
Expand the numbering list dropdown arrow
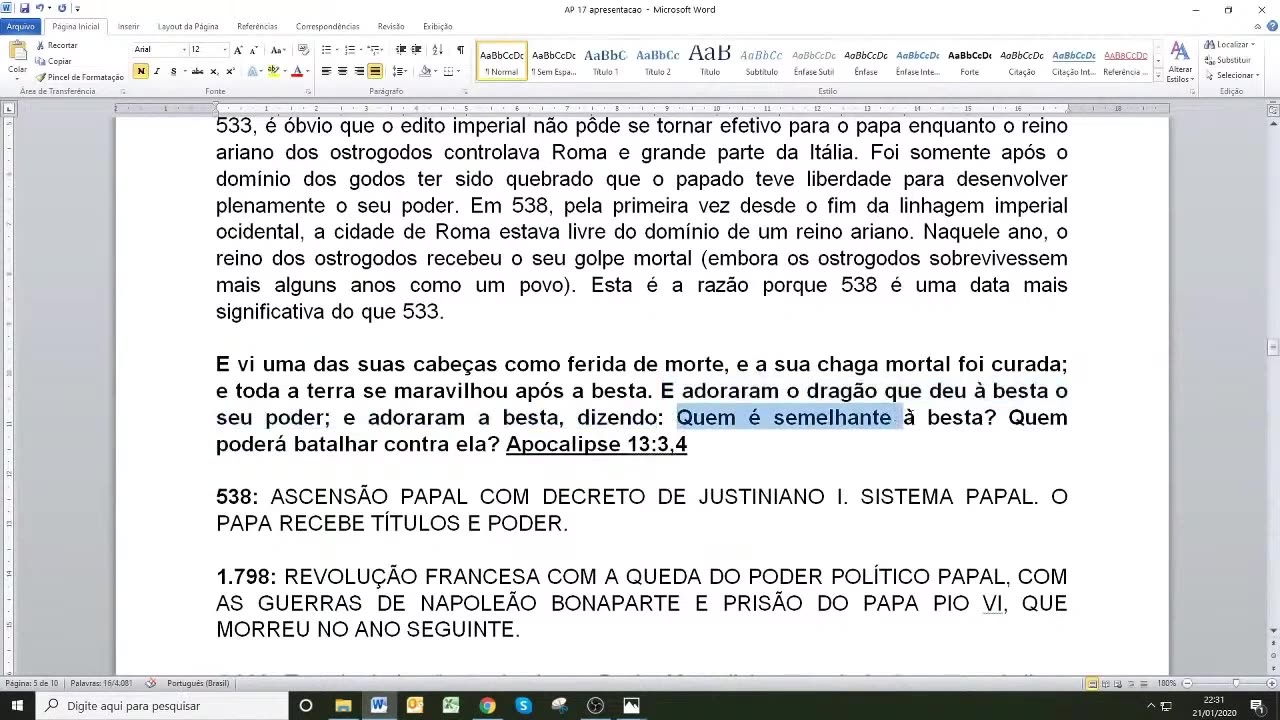(x=361, y=50)
